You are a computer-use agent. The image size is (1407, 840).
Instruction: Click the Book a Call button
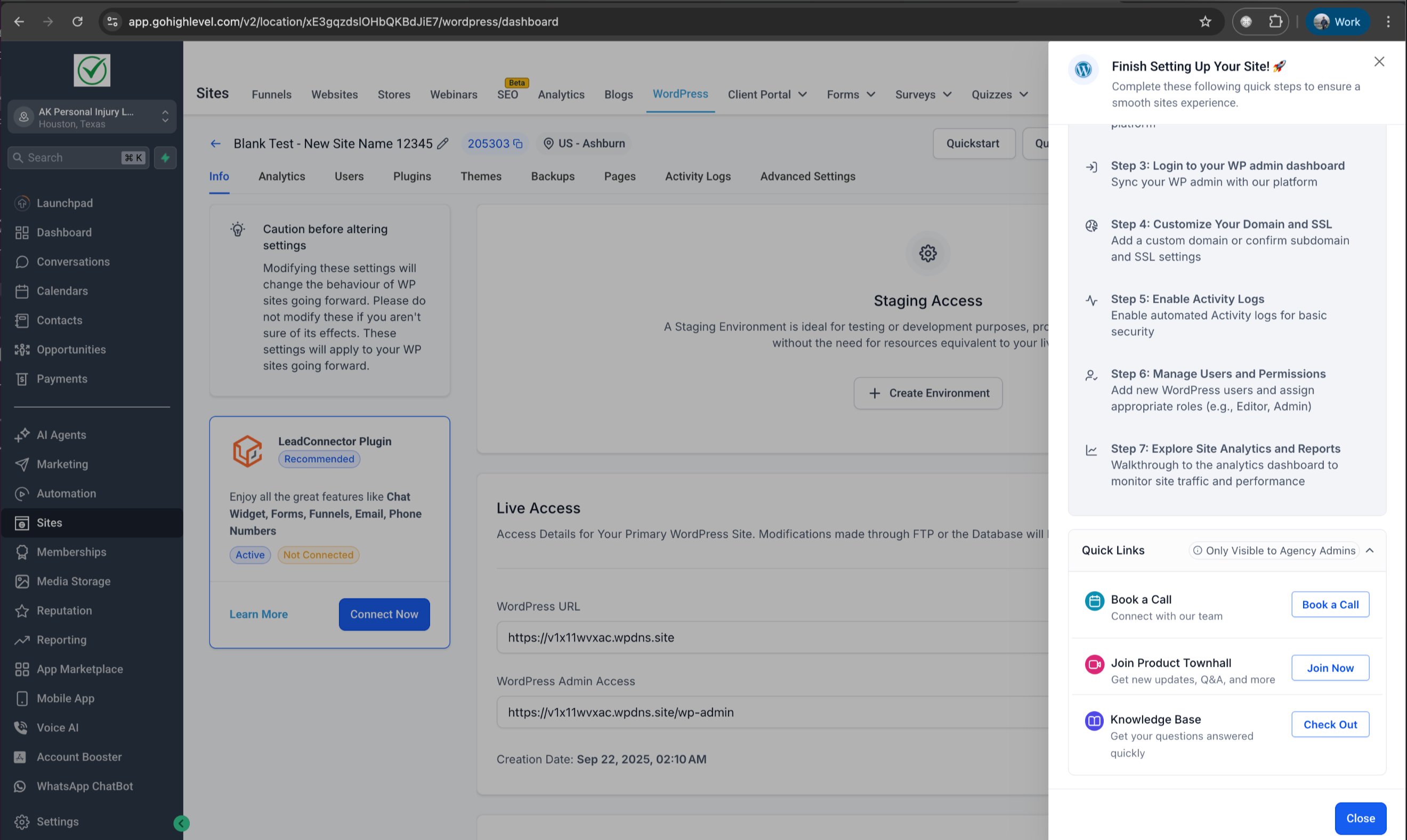1330,604
